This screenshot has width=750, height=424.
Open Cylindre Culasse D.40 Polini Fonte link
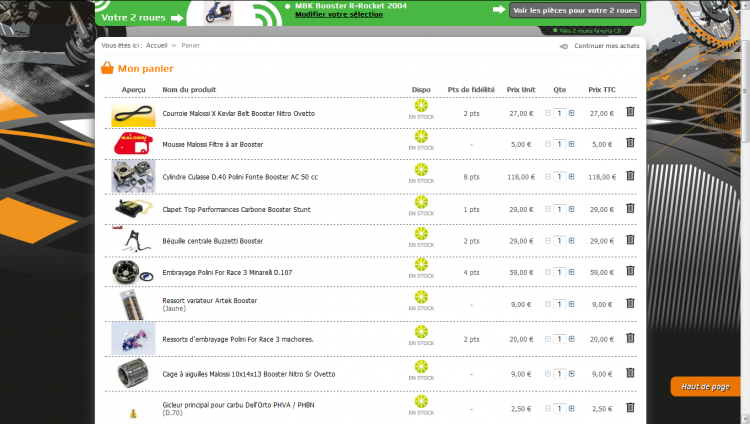pyautogui.click(x=240, y=177)
